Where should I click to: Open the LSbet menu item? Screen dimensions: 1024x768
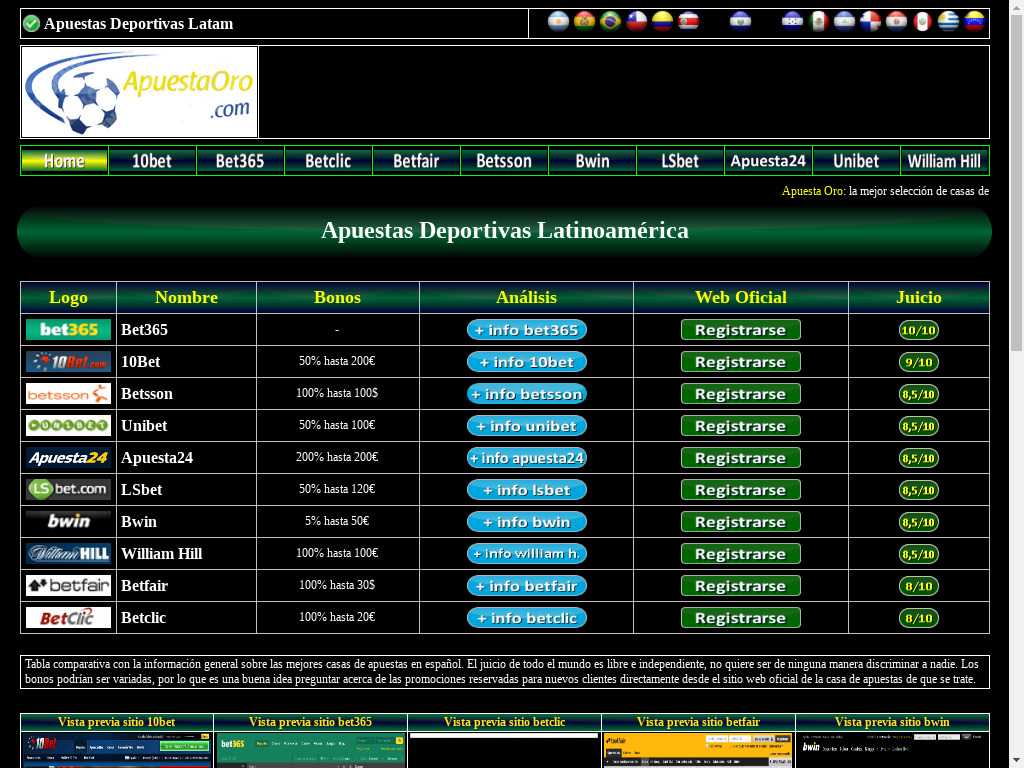[680, 161]
